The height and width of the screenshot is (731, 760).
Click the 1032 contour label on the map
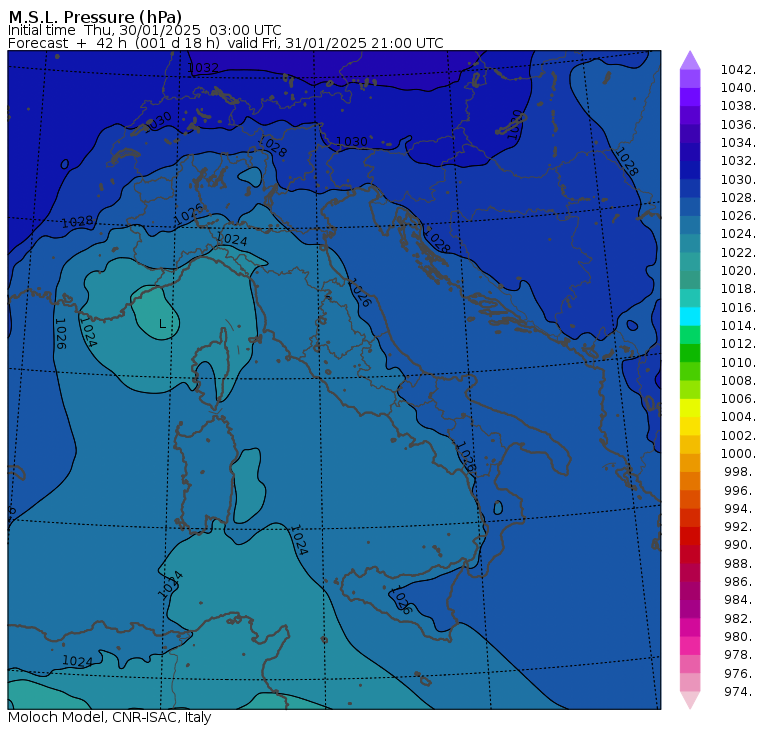(x=203, y=67)
